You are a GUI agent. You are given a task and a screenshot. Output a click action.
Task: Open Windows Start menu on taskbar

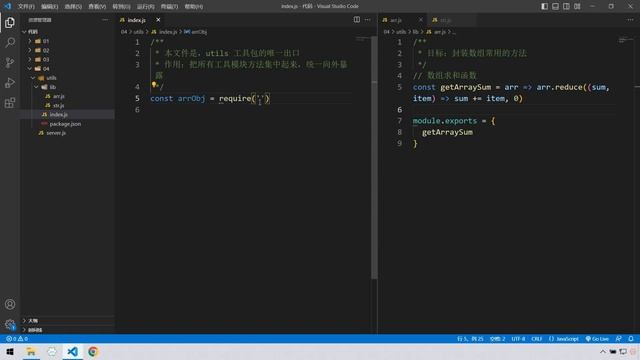point(10,352)
